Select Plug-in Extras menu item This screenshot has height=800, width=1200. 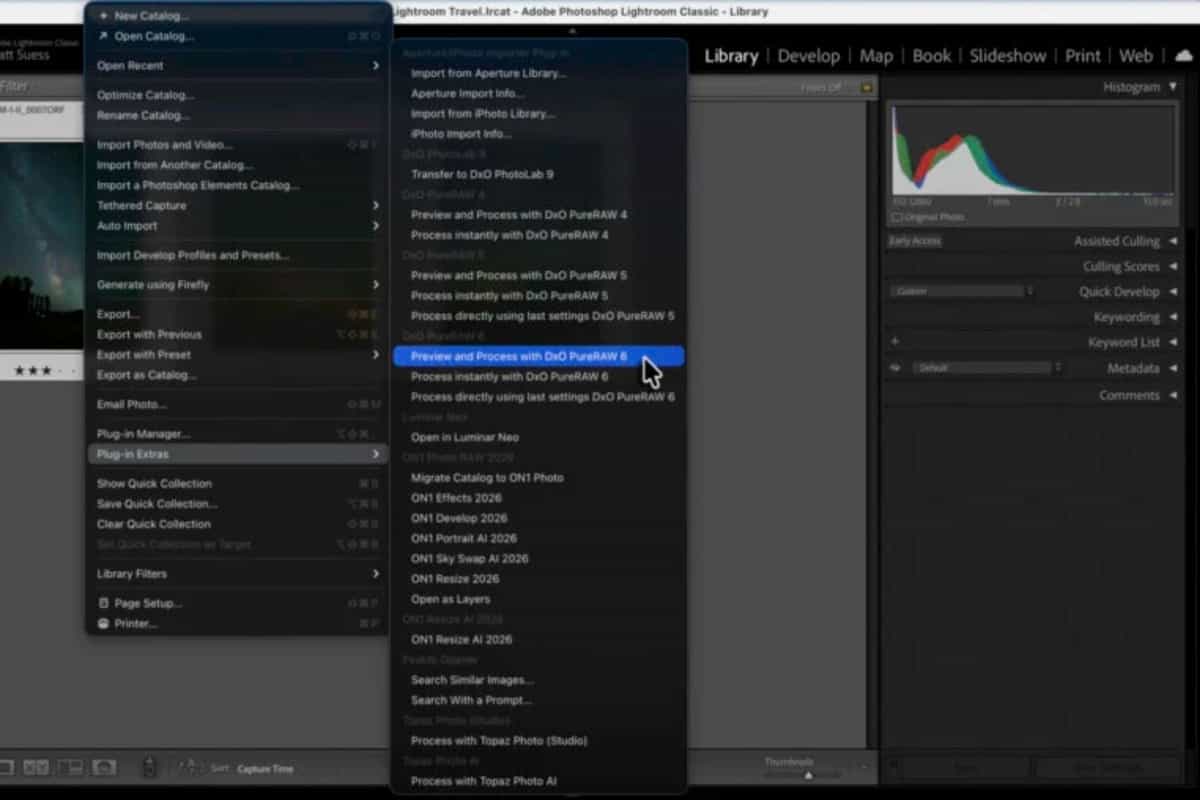238,454
